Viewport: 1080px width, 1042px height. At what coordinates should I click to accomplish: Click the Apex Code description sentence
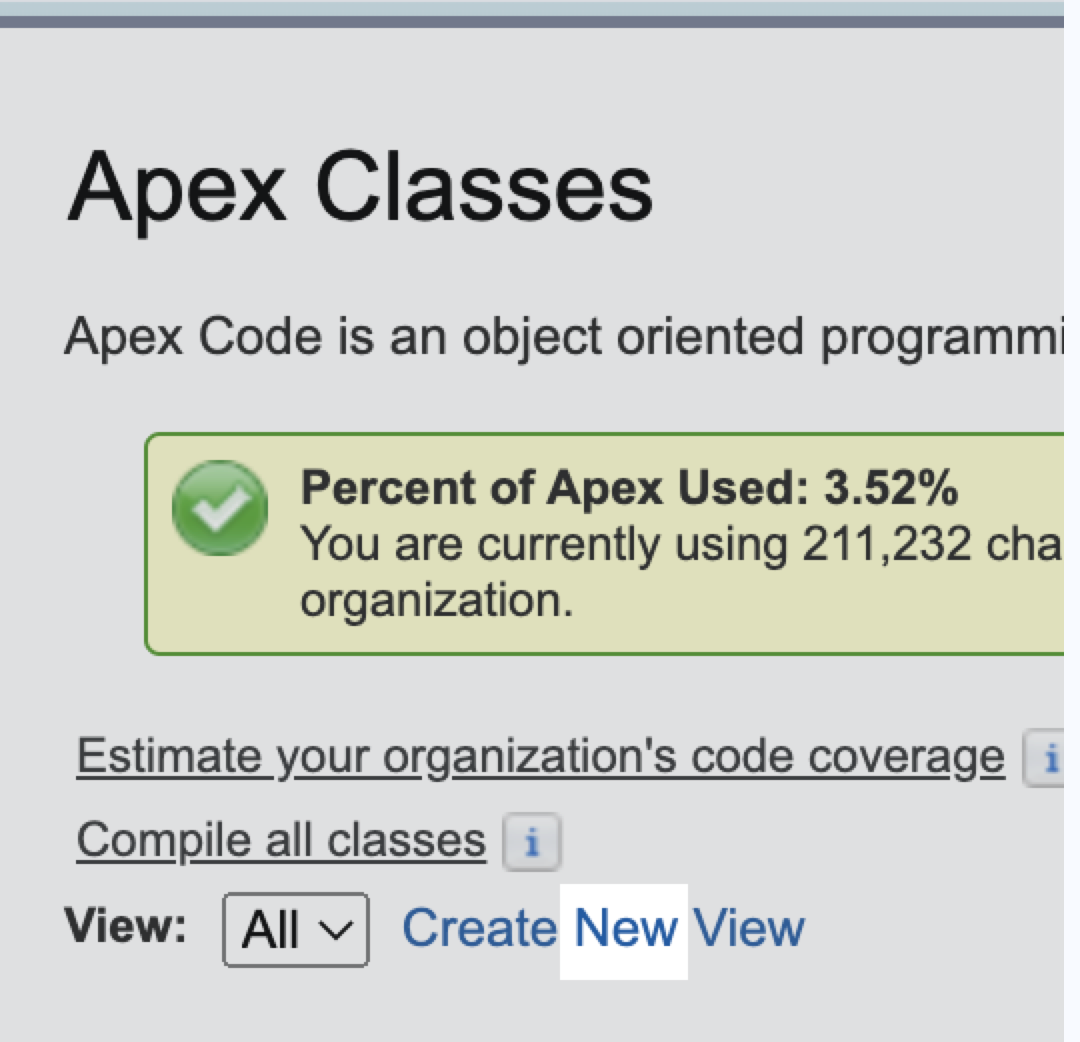(560, 337)
